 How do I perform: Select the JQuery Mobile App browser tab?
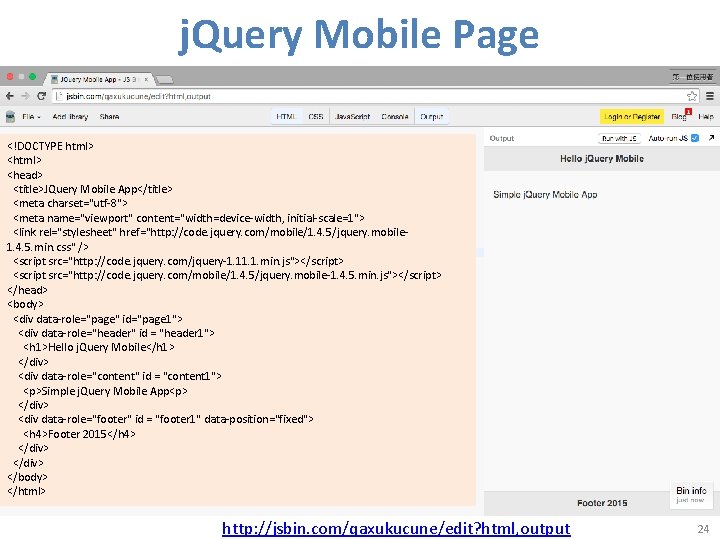click(98, 79)
